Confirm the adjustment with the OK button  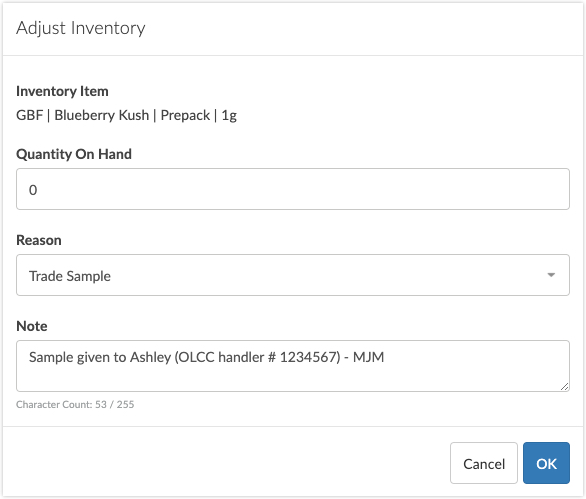pyautogui.click(x=546, y=463)
